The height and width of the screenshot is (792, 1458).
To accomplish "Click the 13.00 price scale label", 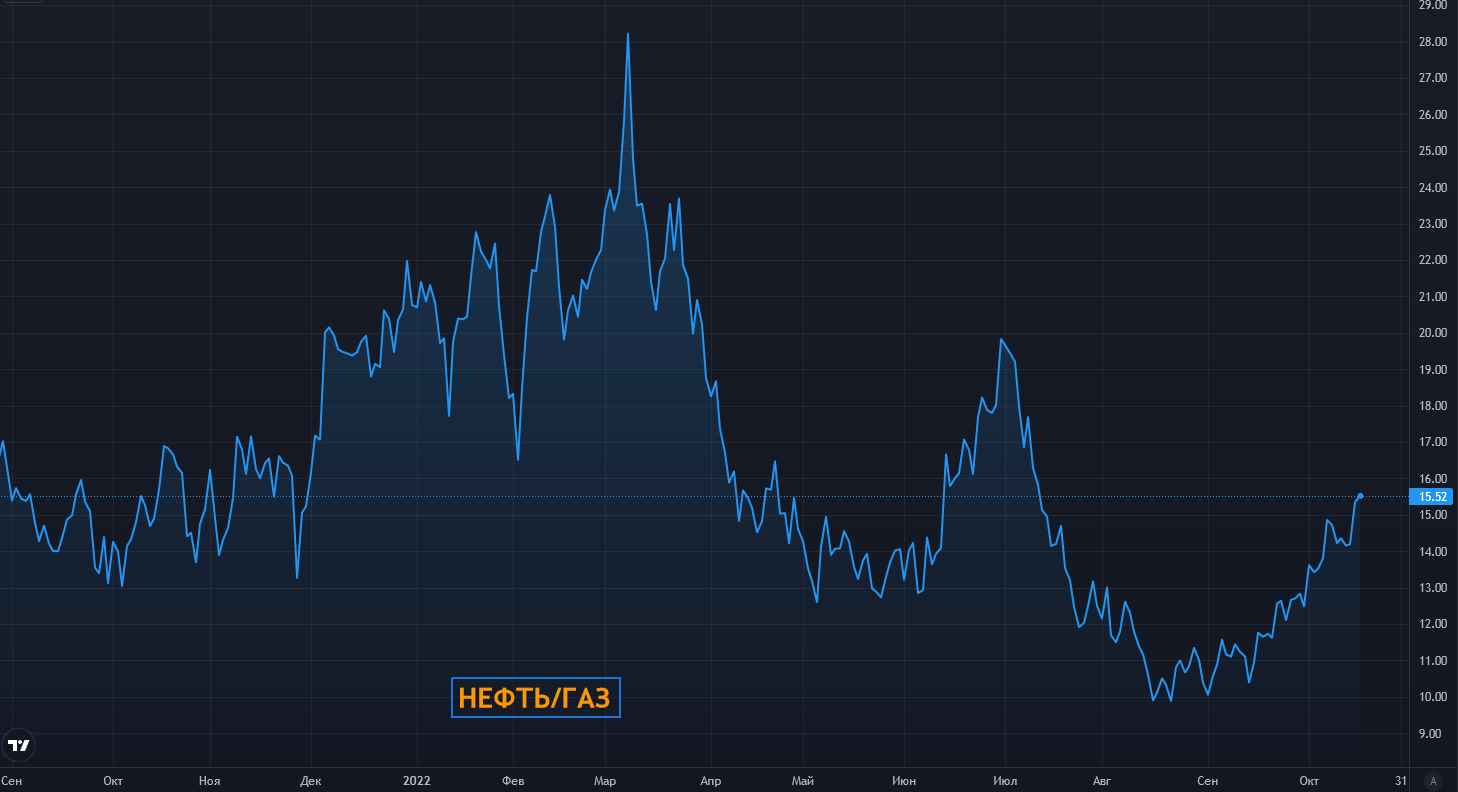I will [x=1433, y=588].
